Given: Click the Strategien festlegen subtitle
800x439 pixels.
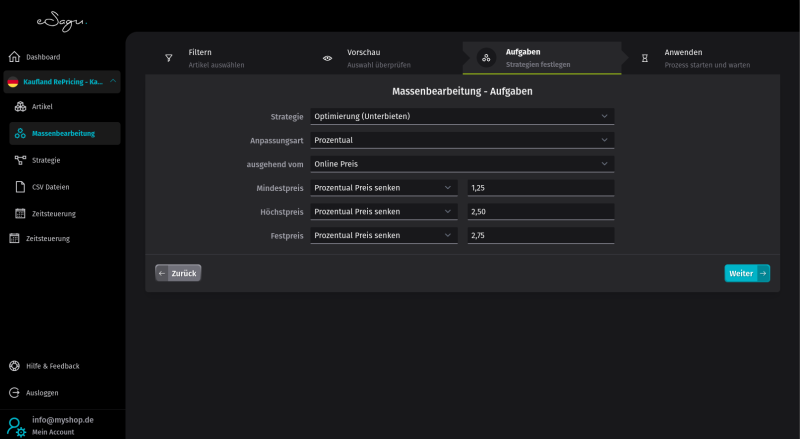Looking at the screenshot, I should [538, 64].
